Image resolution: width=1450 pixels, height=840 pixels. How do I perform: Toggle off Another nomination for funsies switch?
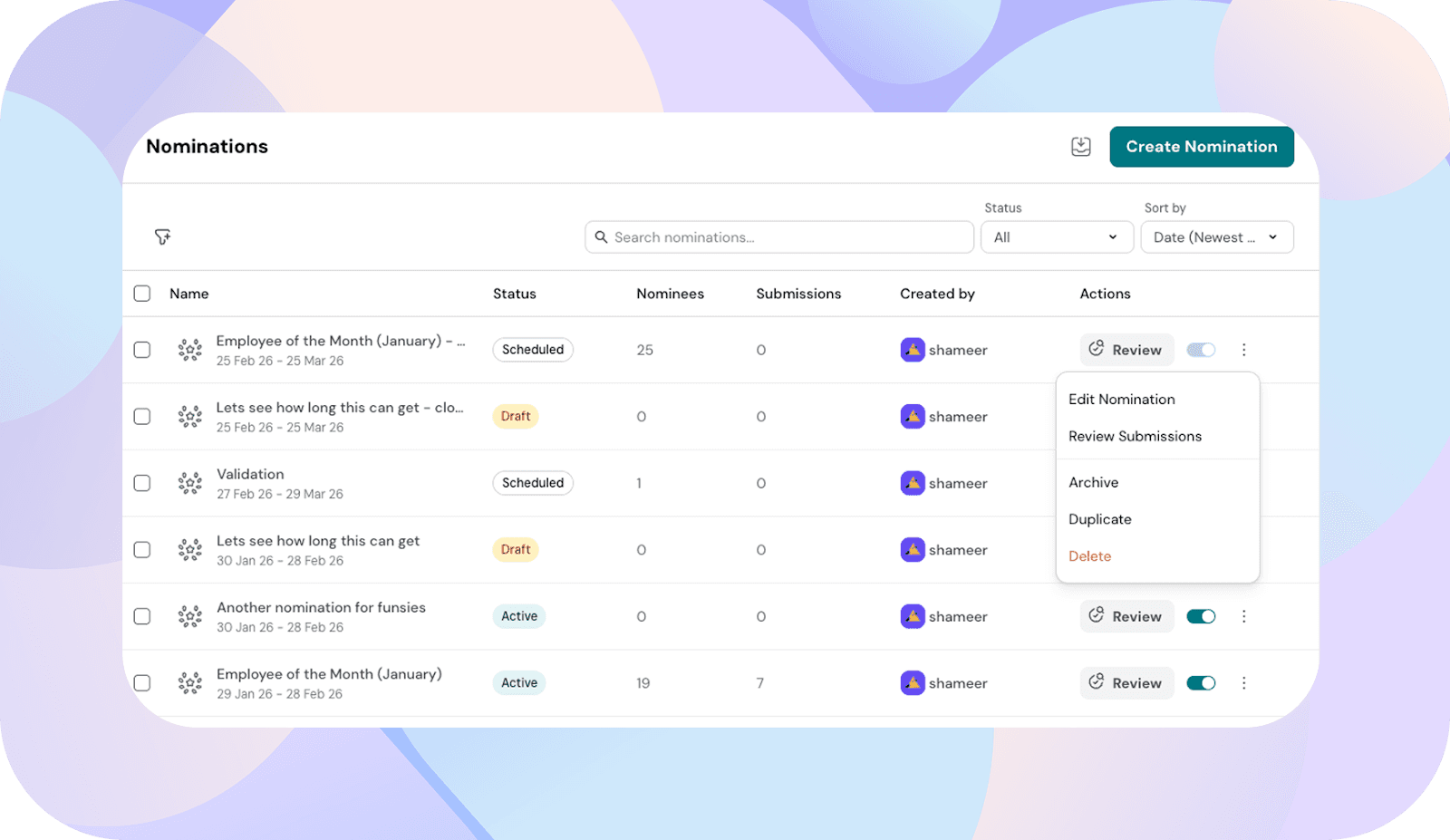pyautogui.click(x=1201, y=616)
